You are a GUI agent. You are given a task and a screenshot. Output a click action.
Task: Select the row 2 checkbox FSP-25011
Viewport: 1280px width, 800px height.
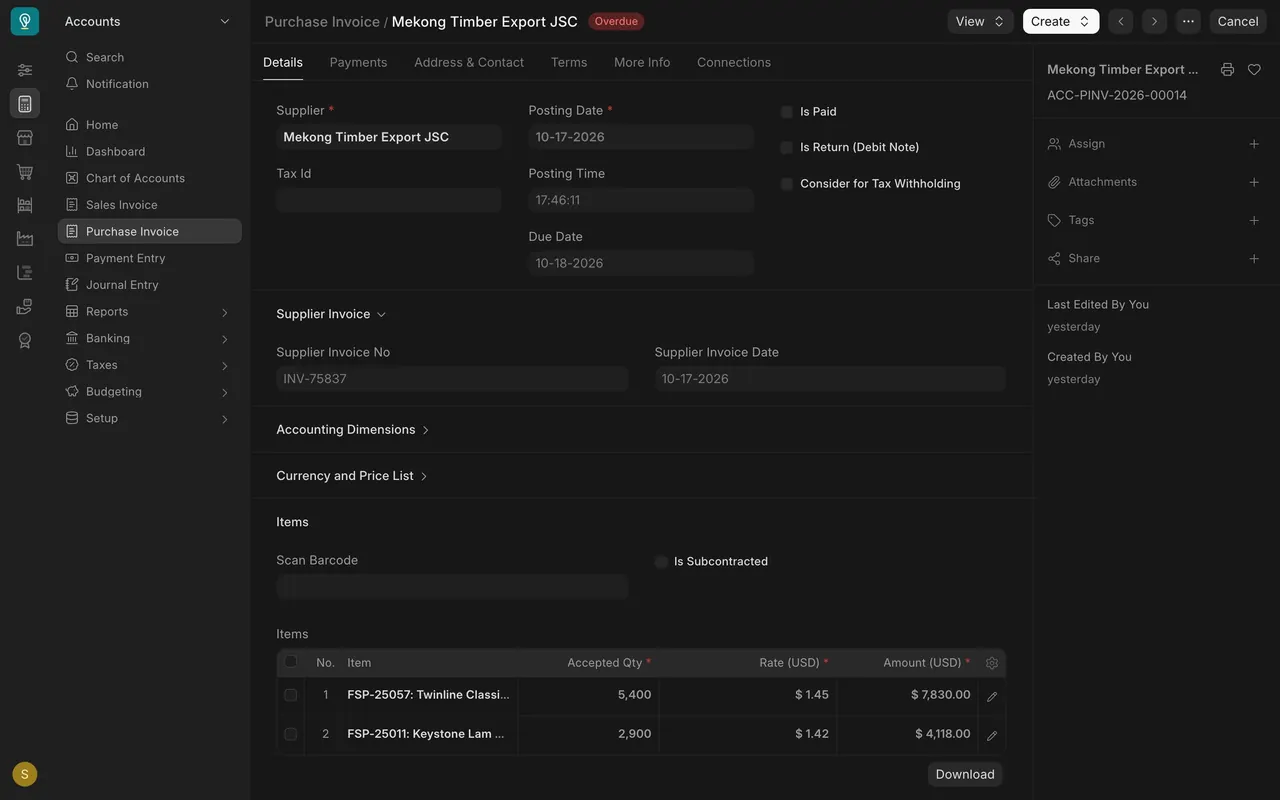pyautogui.click(x=291, y=734)
